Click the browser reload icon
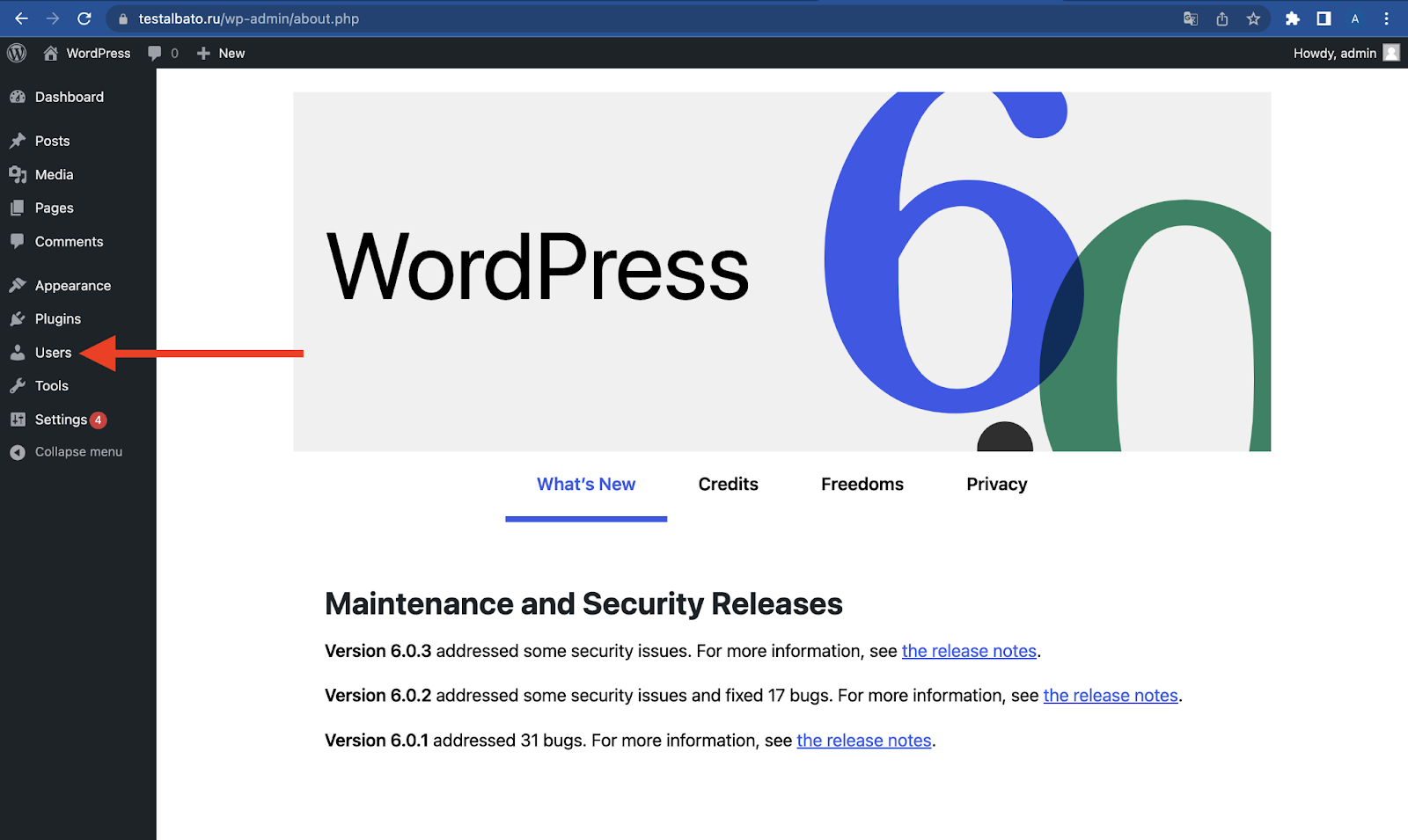Screen dimensions: 1408x840 [x=84, y=18]
